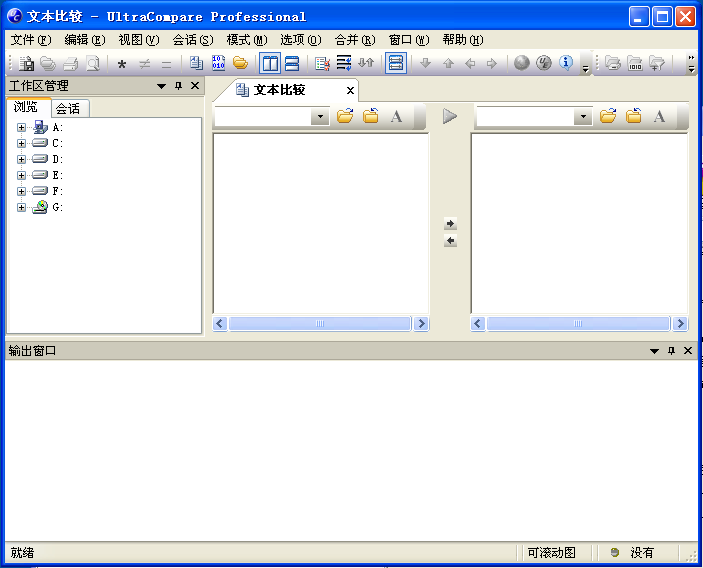This screenshot has height=568, width=703.
Task: Expand the C: drive node
Action: click(21, 143)
